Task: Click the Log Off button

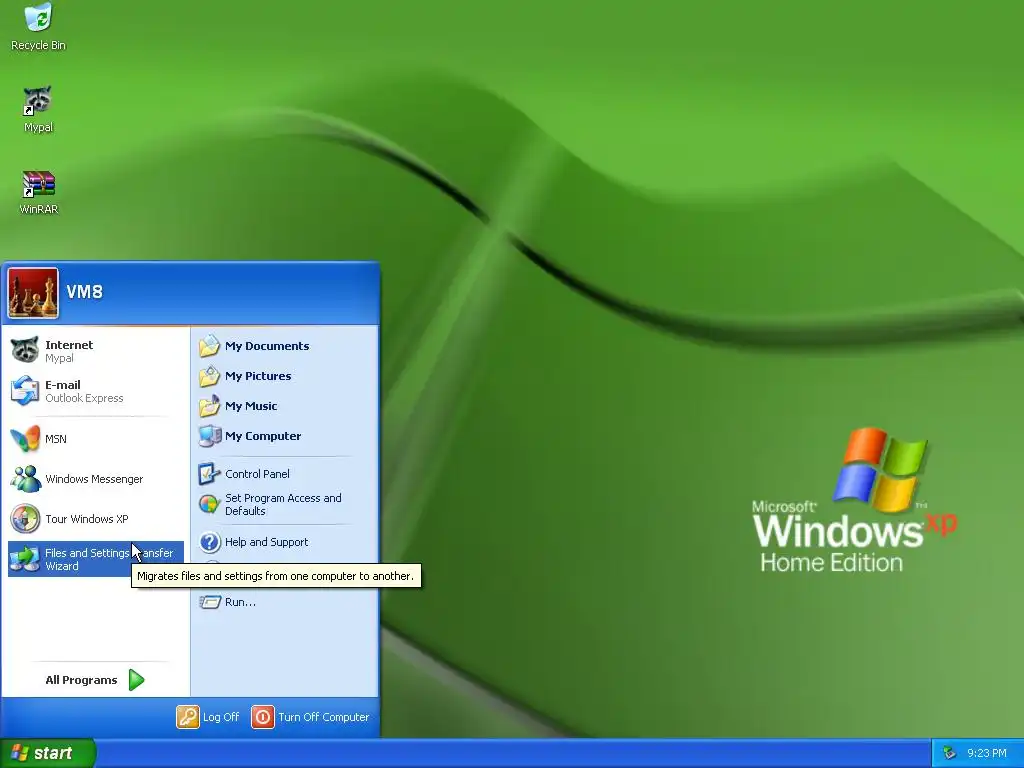Action: pyautogui.click(x=208, y=717)
